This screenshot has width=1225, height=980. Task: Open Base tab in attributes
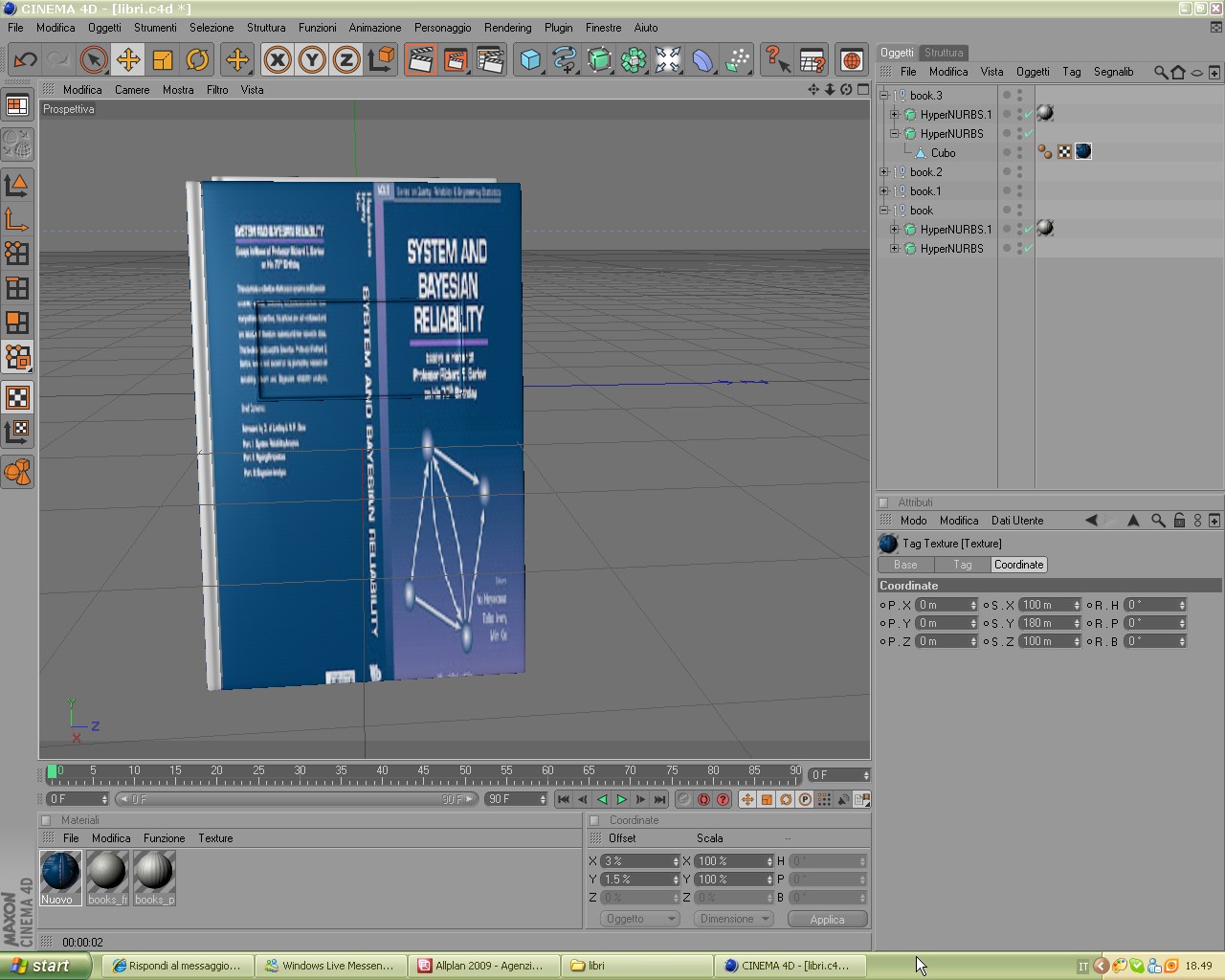(905, 565)
